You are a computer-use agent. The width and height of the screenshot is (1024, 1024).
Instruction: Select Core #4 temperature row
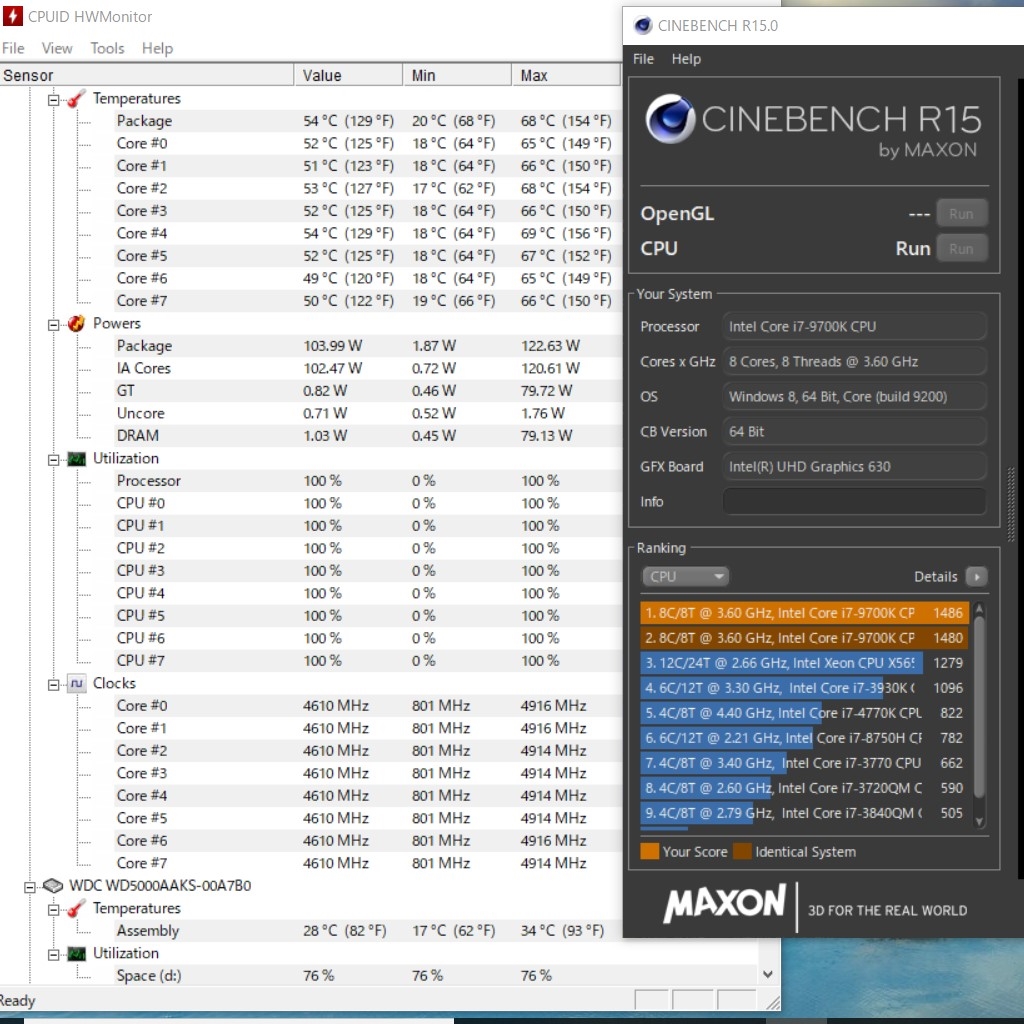point(368,233)
